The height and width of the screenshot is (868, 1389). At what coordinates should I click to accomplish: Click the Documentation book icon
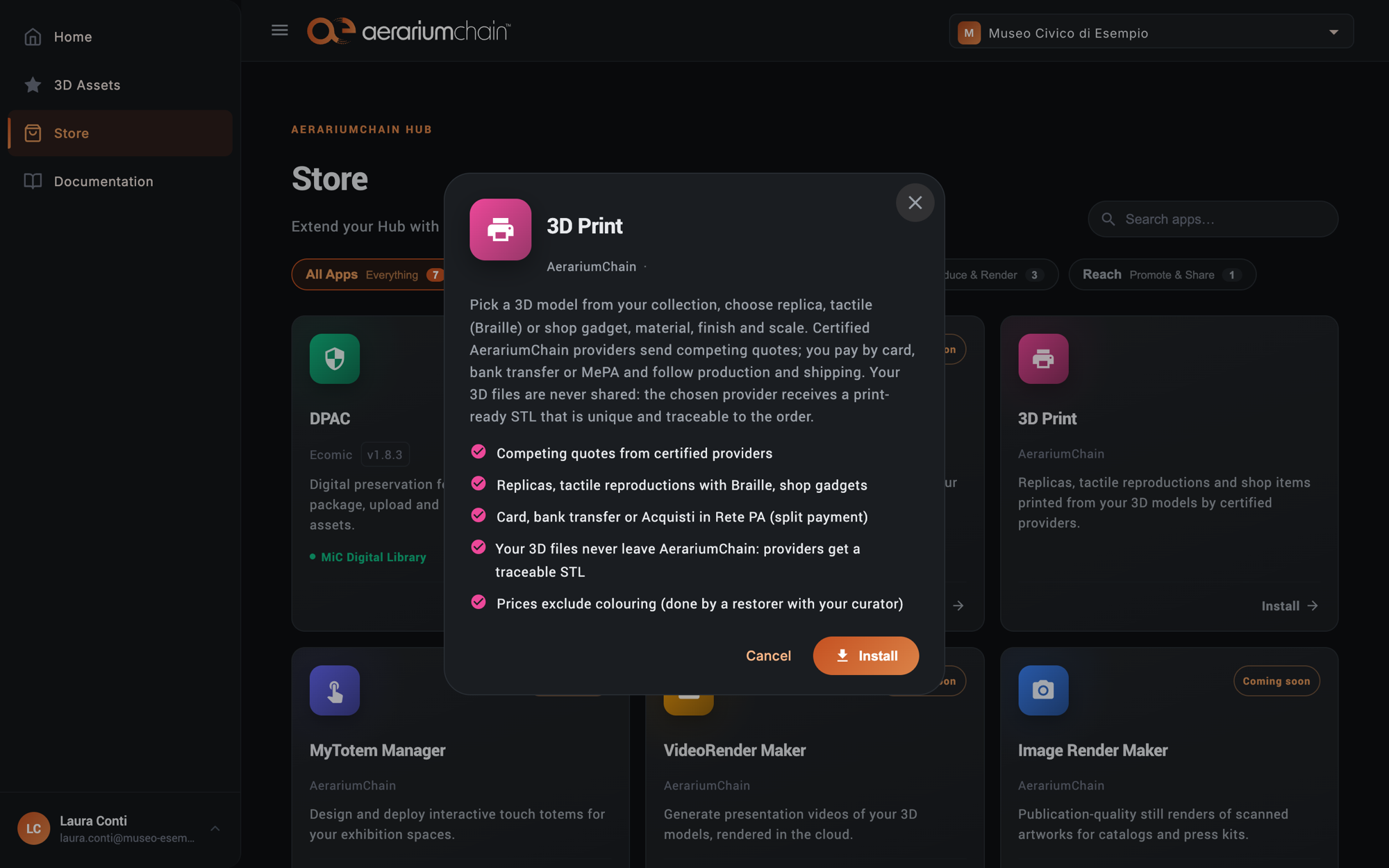[x=33, y=181]
